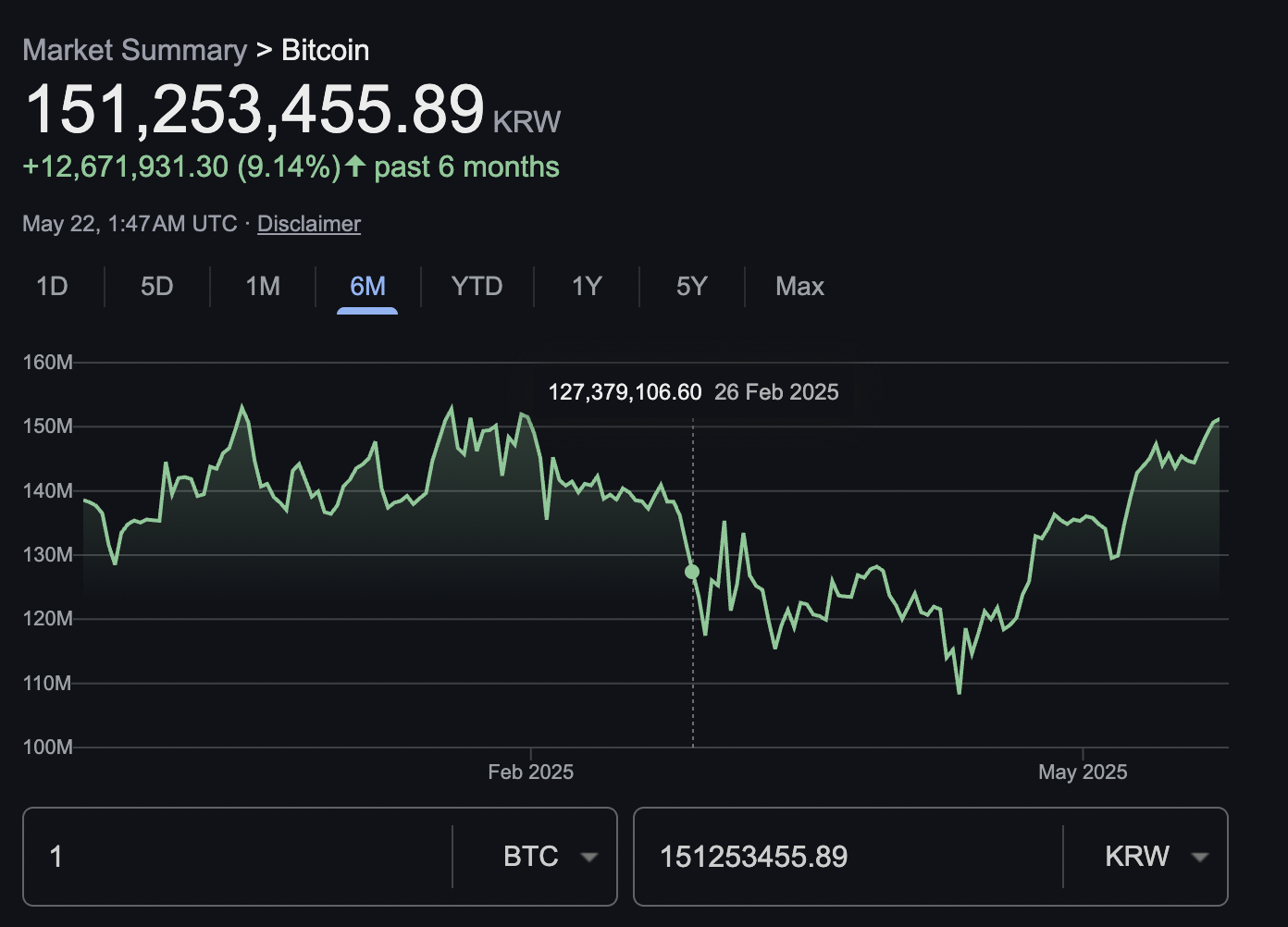Viewport: 1288px width, 927px height.
Task: Click the Bitcoin title text
Action: pyautogui.click(x=325, y=50)
